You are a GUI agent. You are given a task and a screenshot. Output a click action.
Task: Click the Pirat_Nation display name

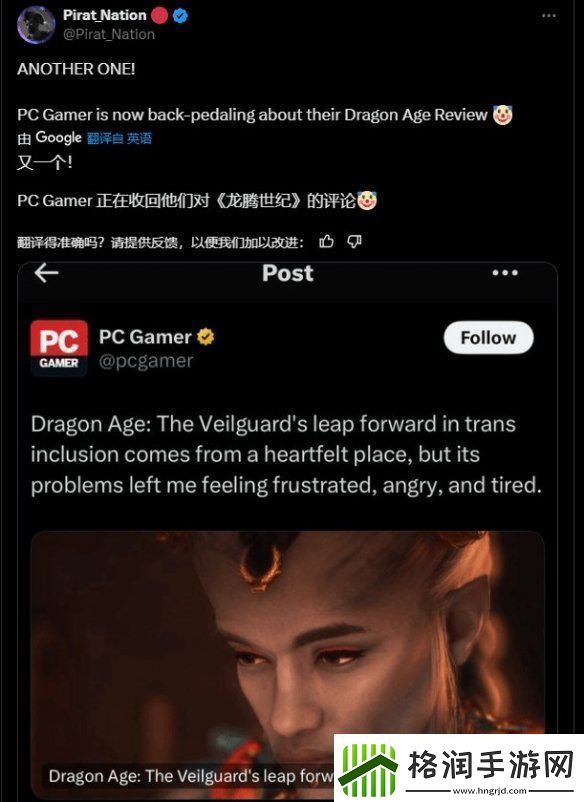pyautogui.click(x=105, y=15)
